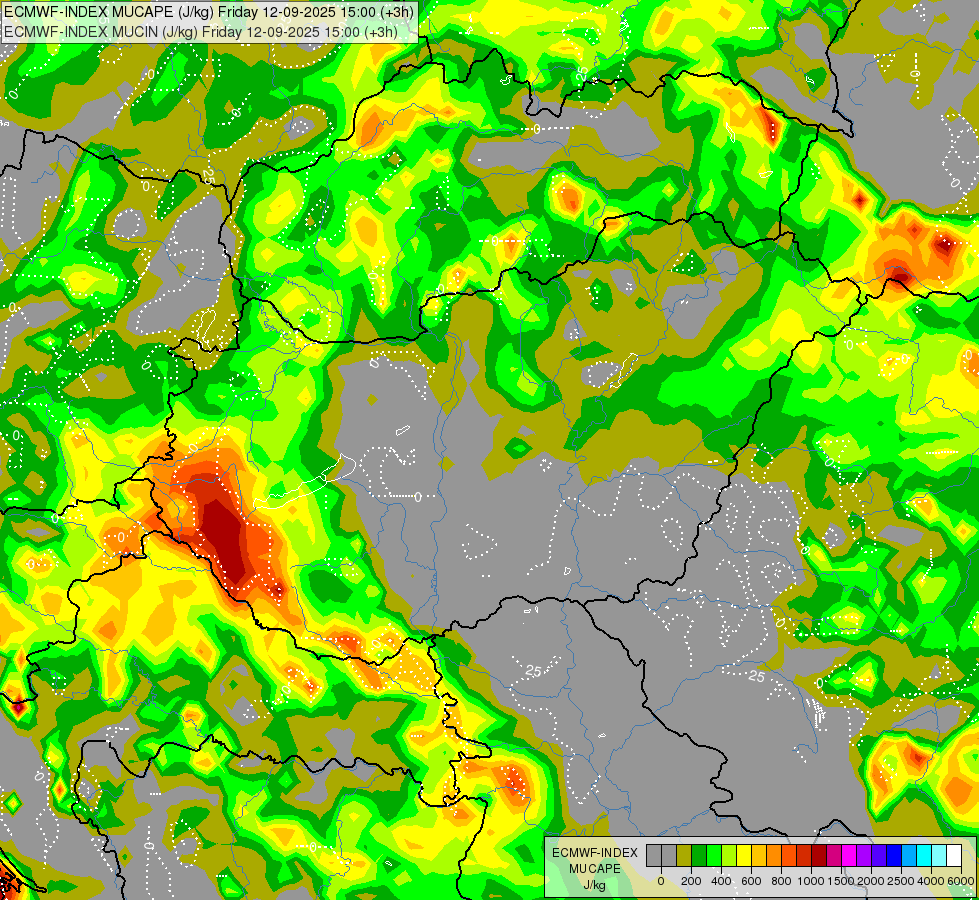Screen dimensions: 979x900
Task: Click the 400 tick label in legend
Action: click(x=721, y=881)
